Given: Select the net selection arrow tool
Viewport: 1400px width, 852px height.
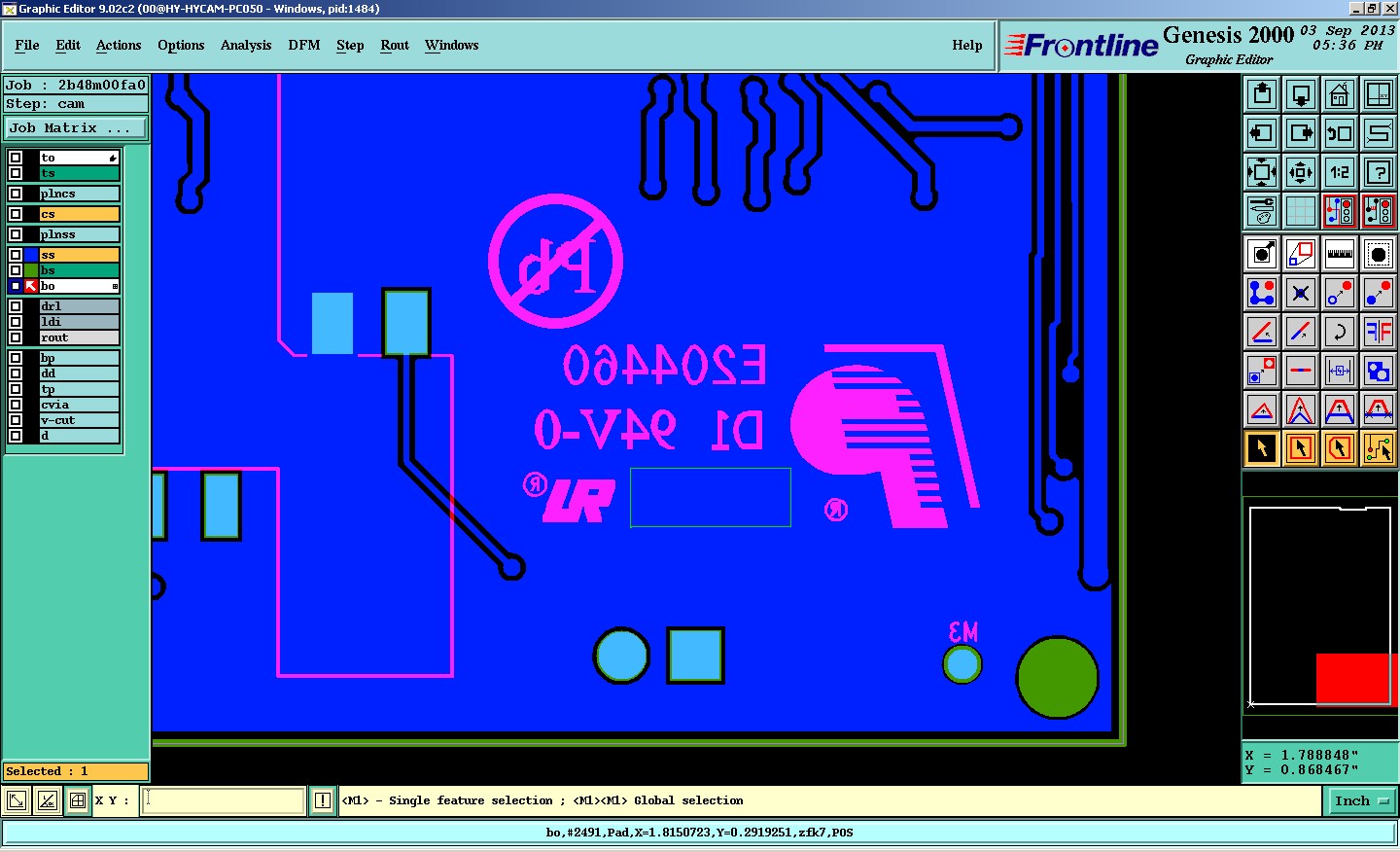Looking at the screenshot, I should (1379, 448).
